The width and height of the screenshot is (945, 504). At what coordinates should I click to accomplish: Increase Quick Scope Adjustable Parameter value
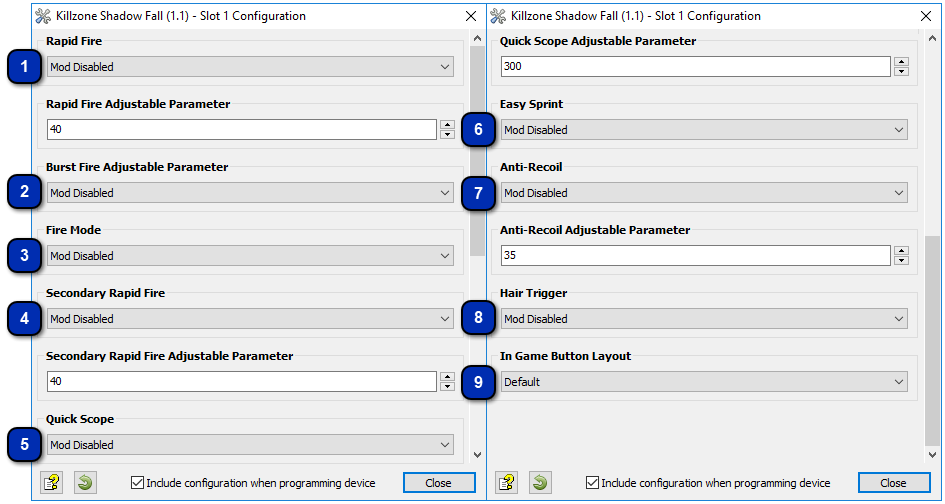(x=902, y=61)
